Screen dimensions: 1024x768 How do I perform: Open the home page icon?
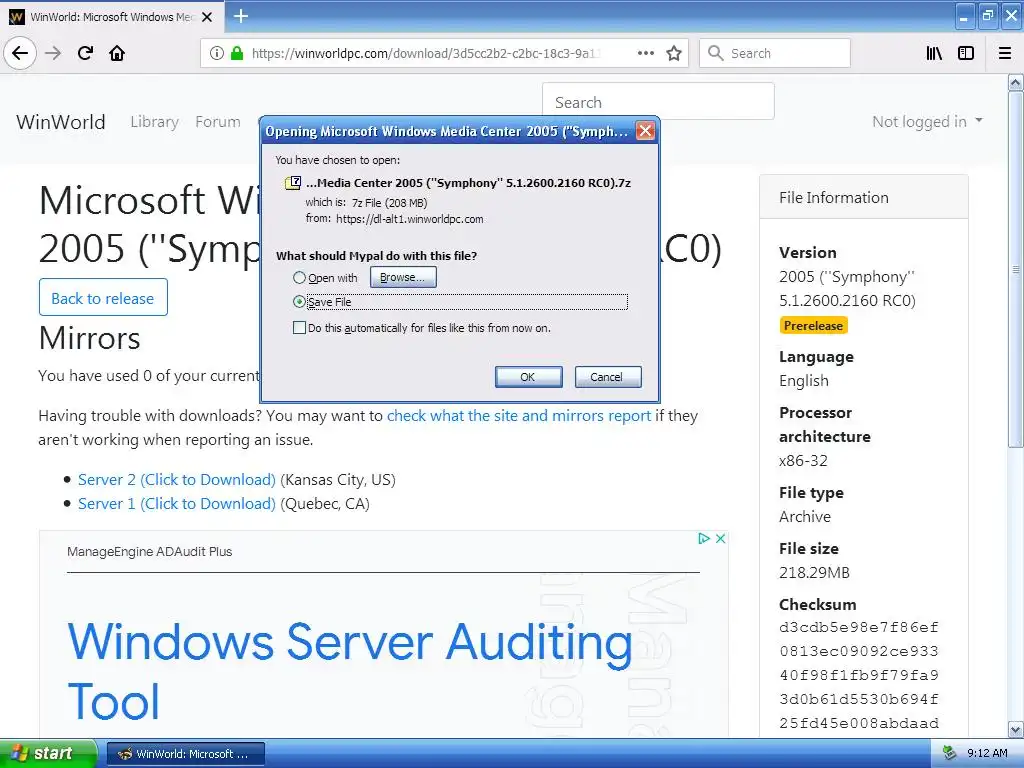[x=117, y=54]
